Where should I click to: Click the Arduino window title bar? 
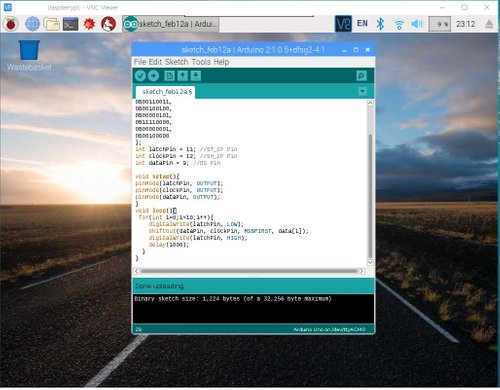253,50
